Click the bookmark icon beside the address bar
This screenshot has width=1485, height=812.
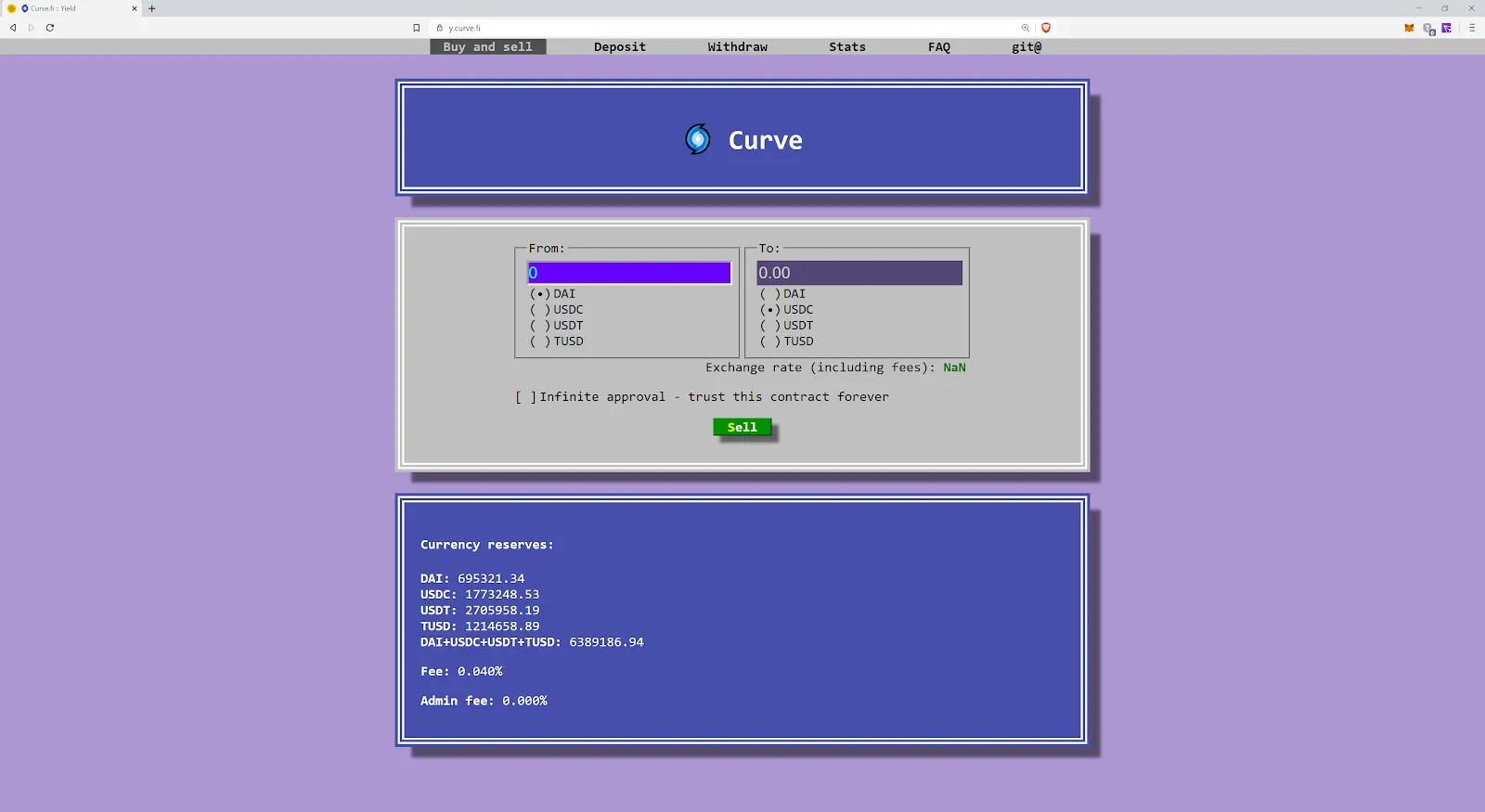[417, 28]
